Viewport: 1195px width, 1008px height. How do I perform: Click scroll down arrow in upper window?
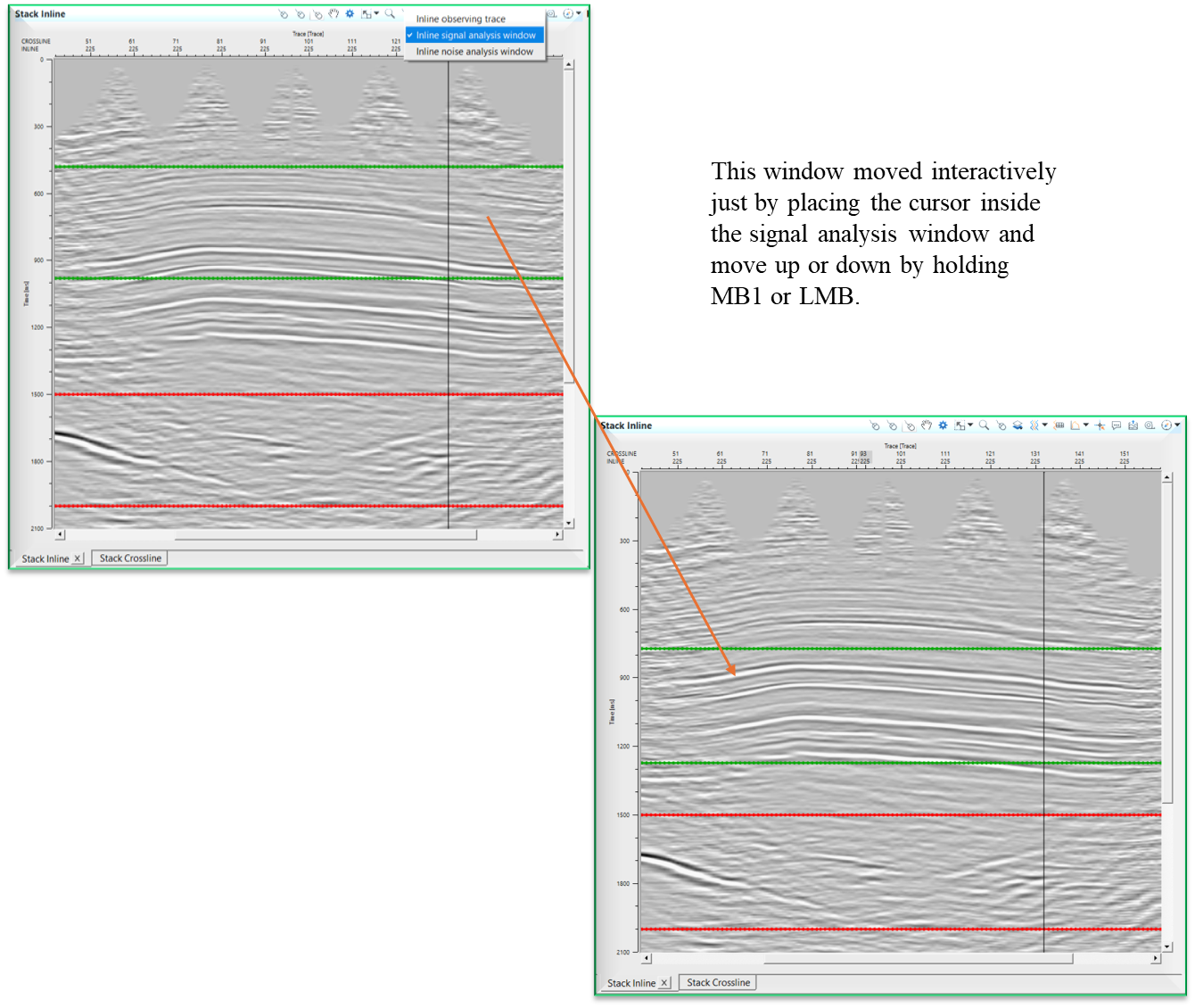click(569, 524)
